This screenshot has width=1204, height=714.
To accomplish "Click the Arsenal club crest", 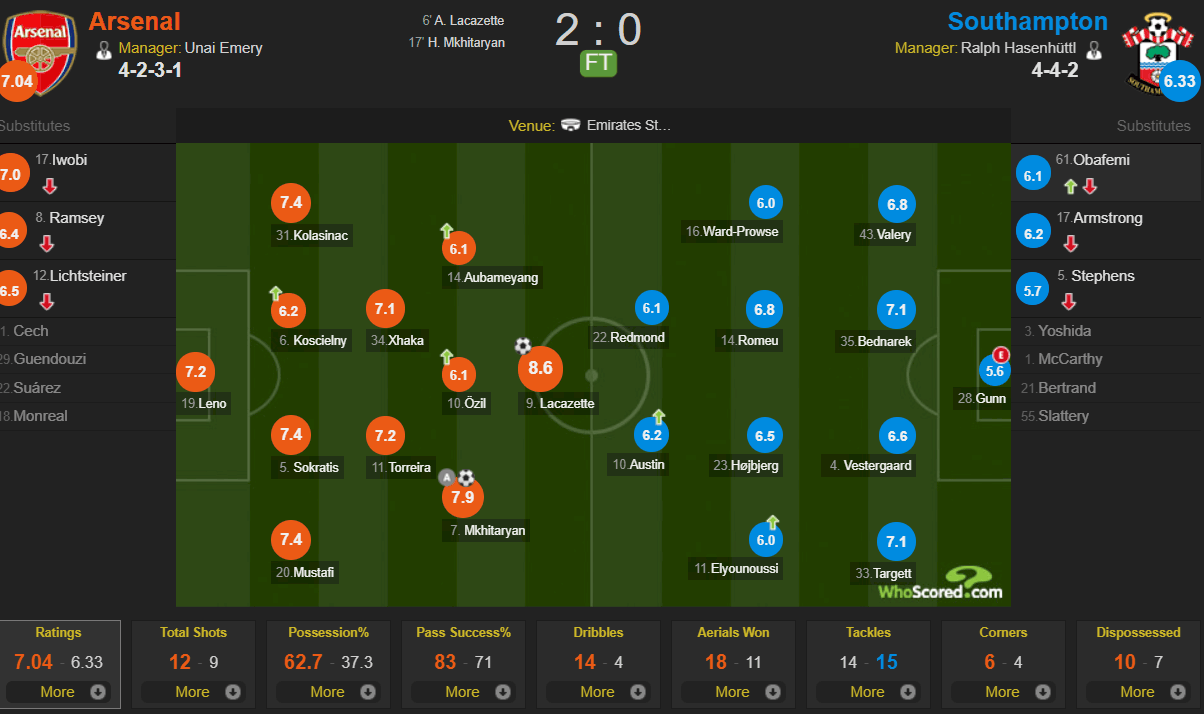I will coord(40,48).
